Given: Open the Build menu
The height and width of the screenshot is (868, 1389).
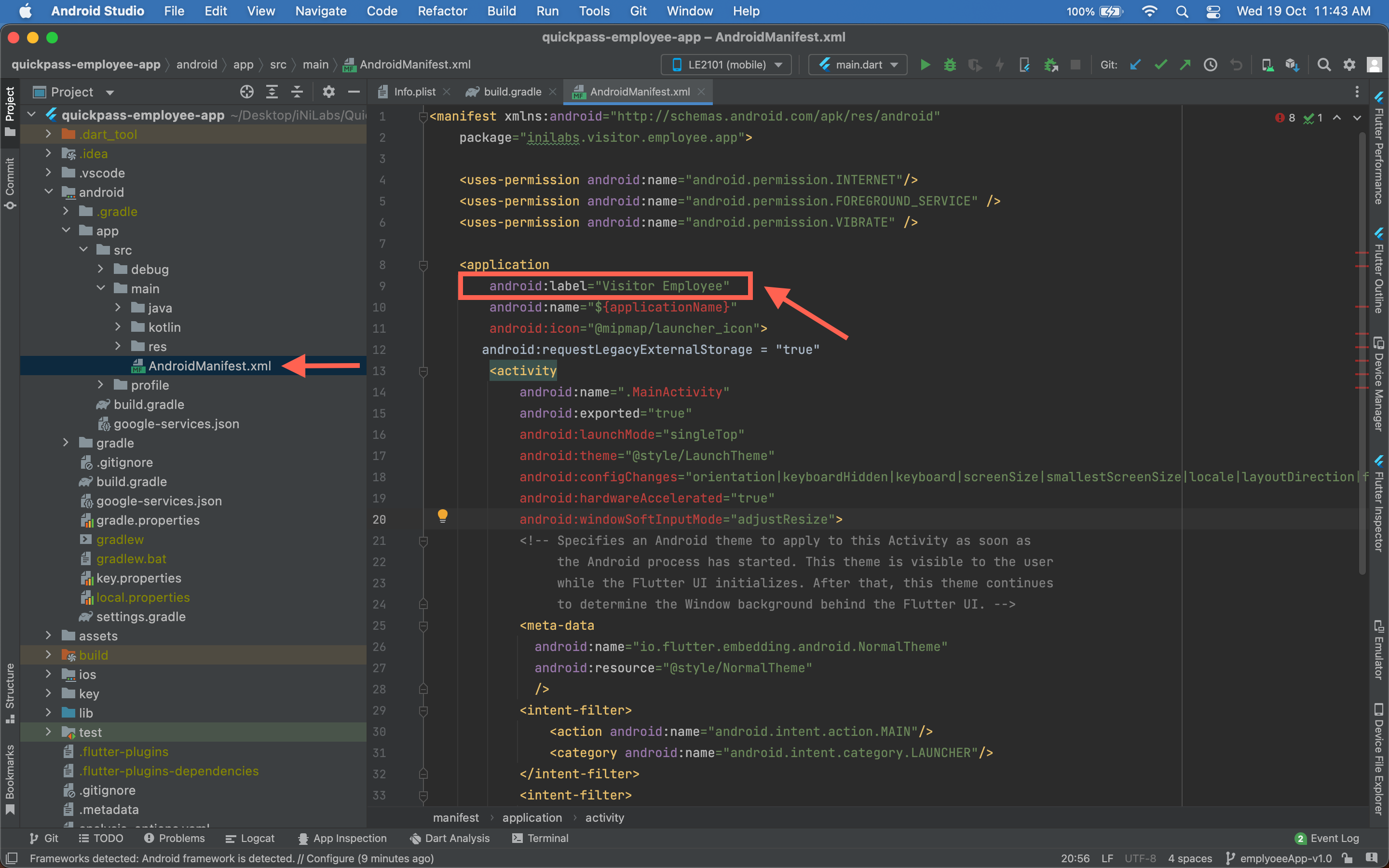Looking at the screenshot, I should coord(502,12).
